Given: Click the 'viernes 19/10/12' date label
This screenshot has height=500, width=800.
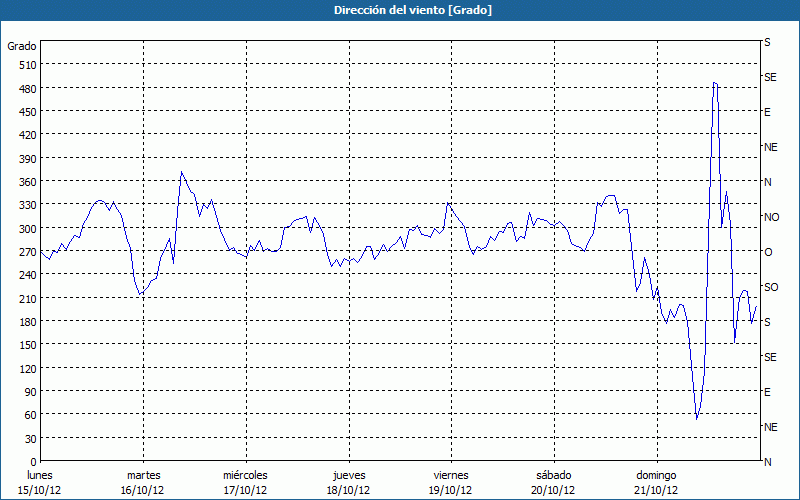Looking at the screenshot, I should pos(451,482).
